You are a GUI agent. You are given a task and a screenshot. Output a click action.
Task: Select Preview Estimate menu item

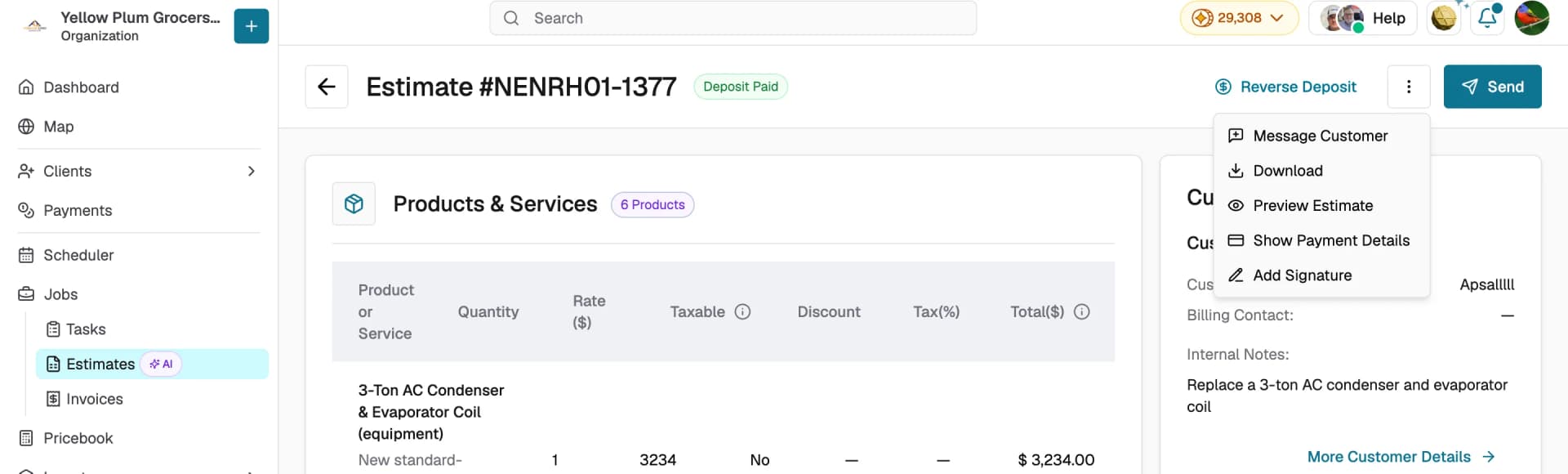[x=1321, y=206]
